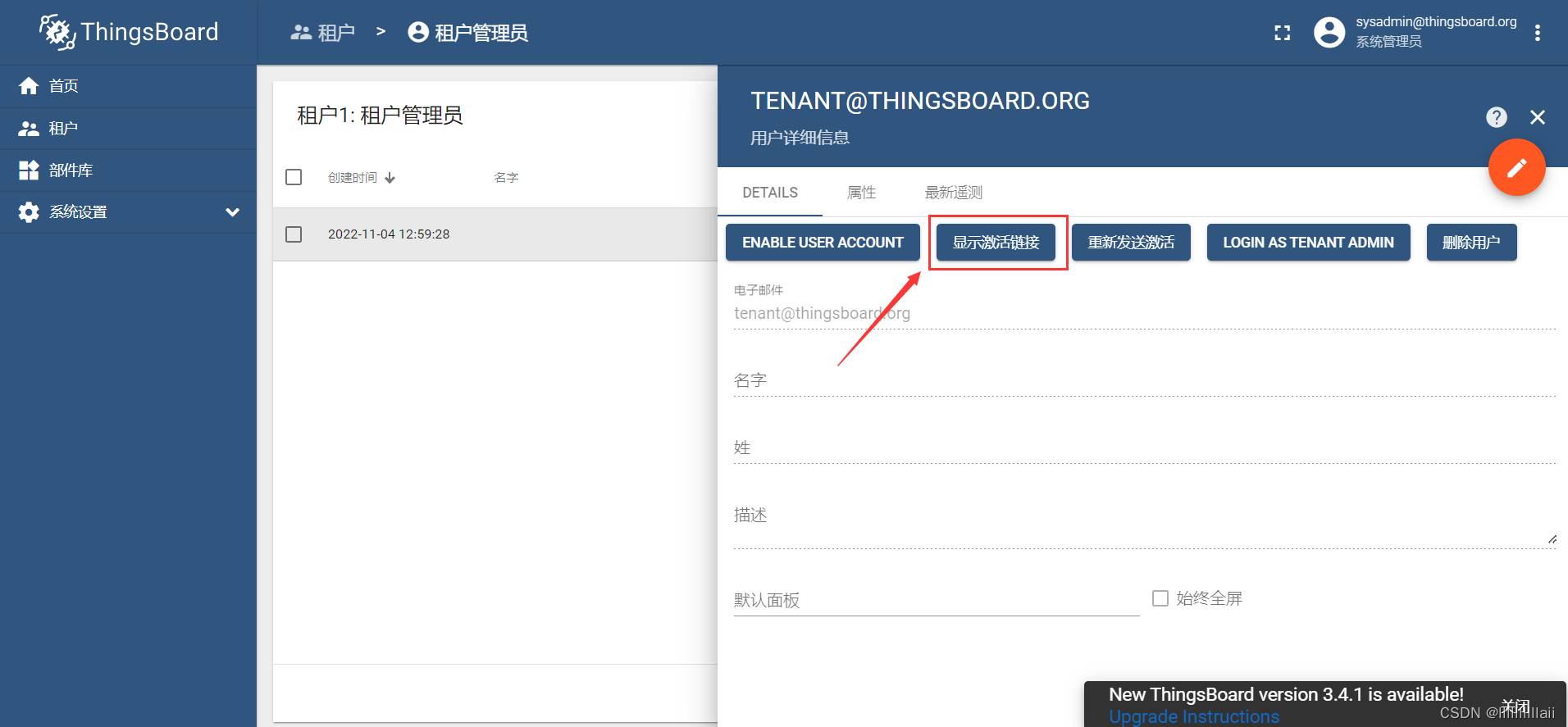Click 删除用户 delete user button
1568x727 pixels.
click(x=1471, y=243)
